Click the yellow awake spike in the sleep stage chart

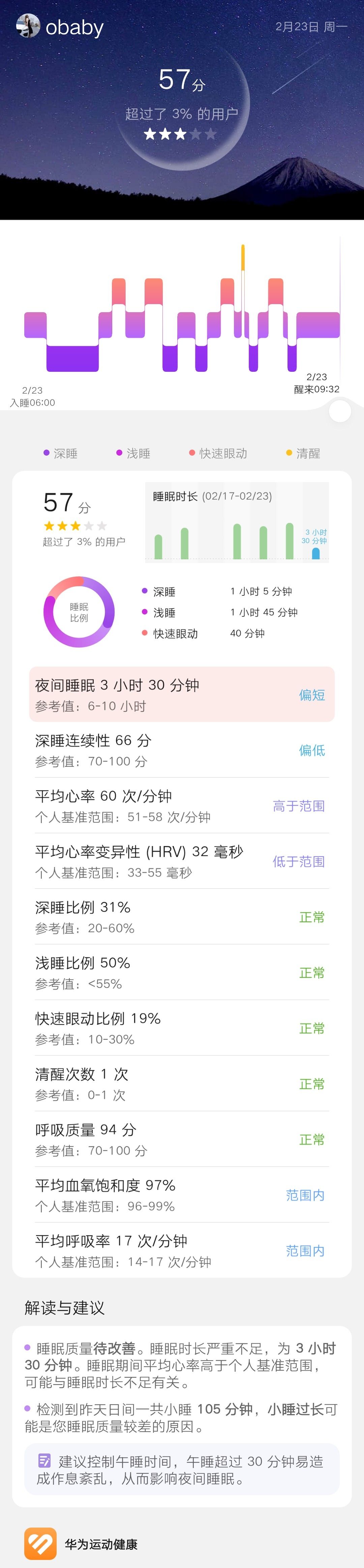(x=243, y=258)
